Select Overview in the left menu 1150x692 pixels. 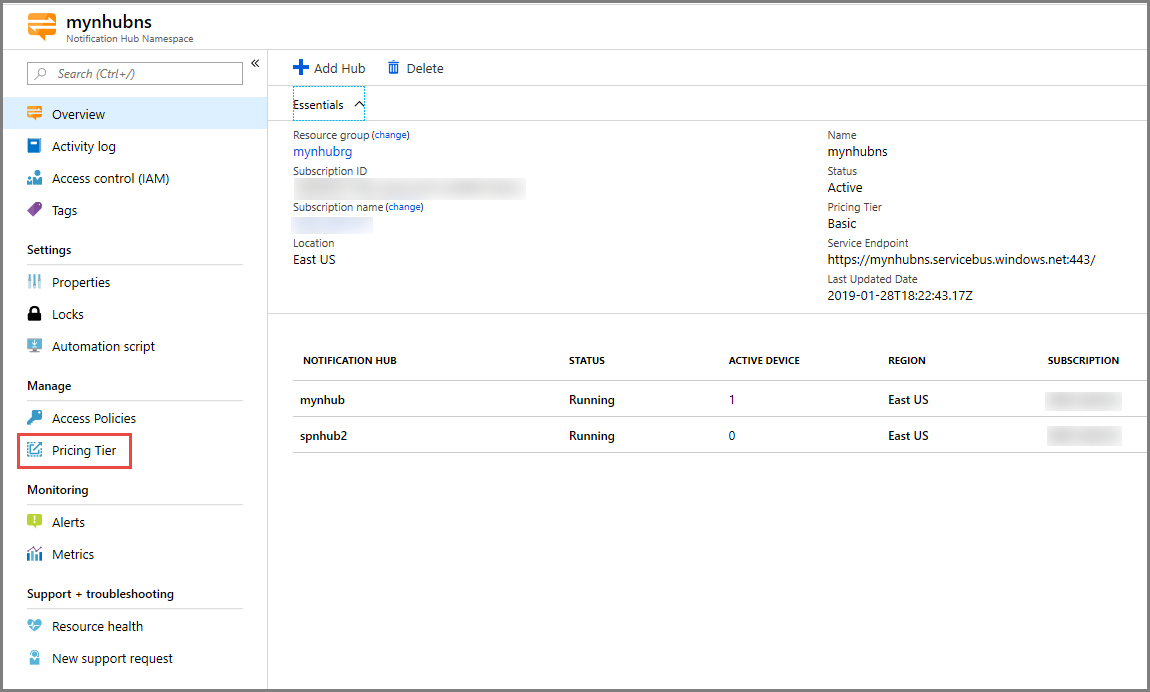click(78, 114)
